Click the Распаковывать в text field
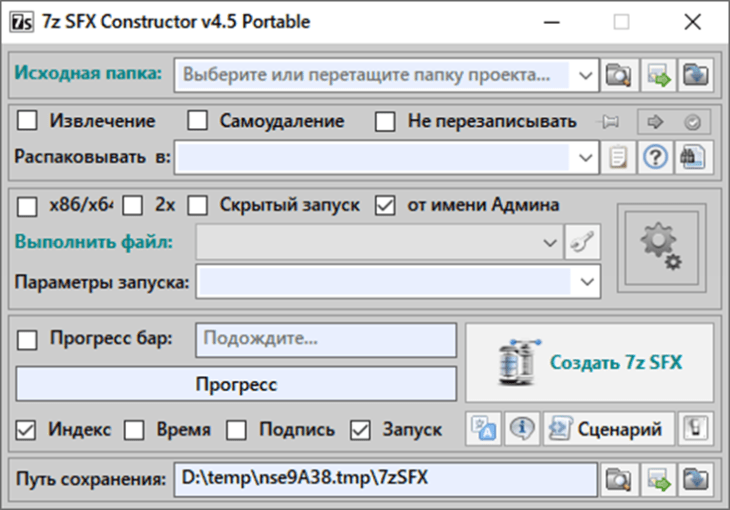Screen dimensions: 730x510 click(x=373, y=157)
